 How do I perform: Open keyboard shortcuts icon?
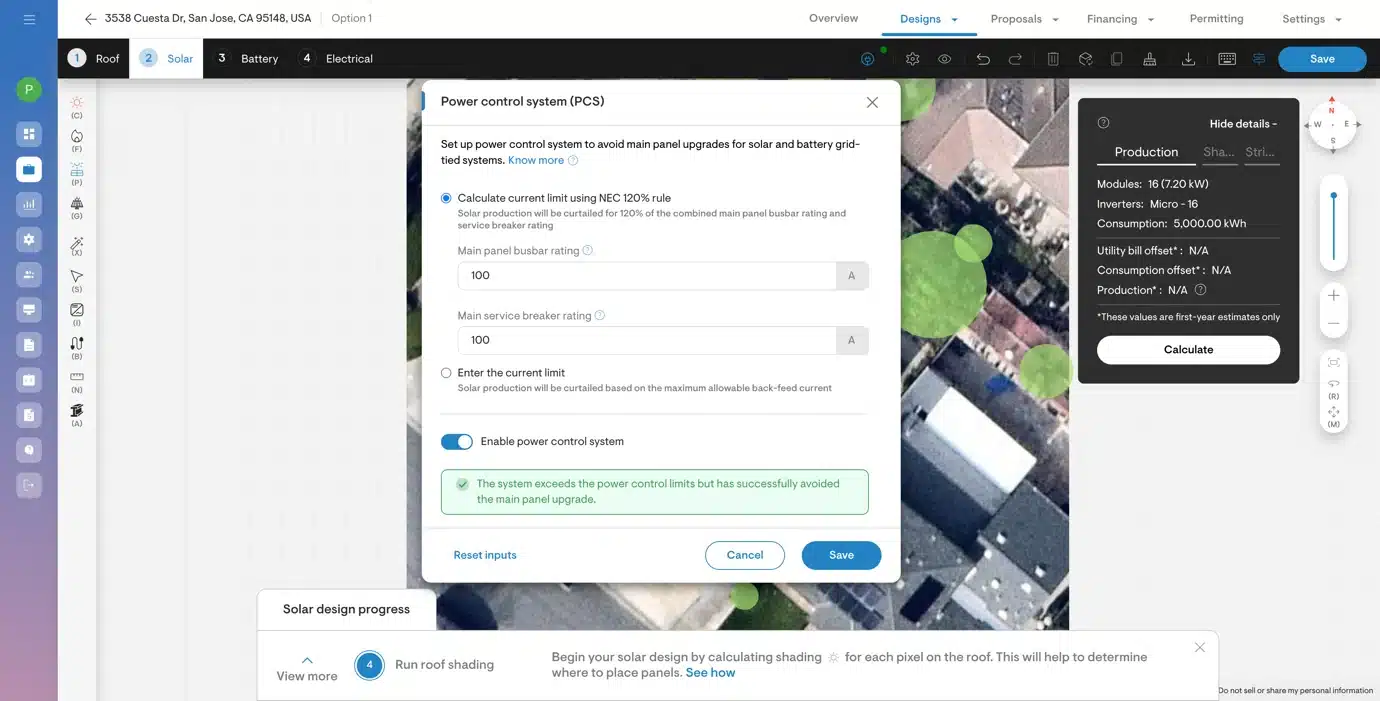pyautogui.click(x=1227, y=59)
